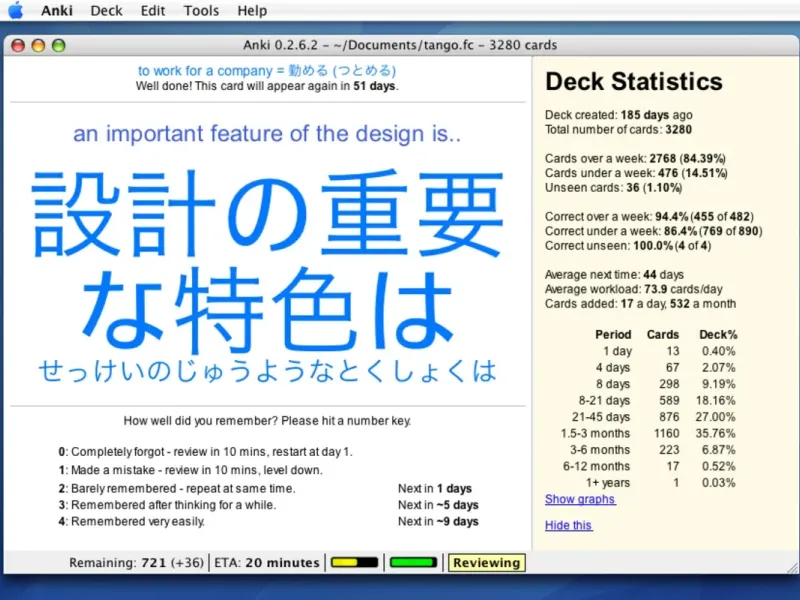Click the yellow Reviewing status indicator

pos(486,563)
